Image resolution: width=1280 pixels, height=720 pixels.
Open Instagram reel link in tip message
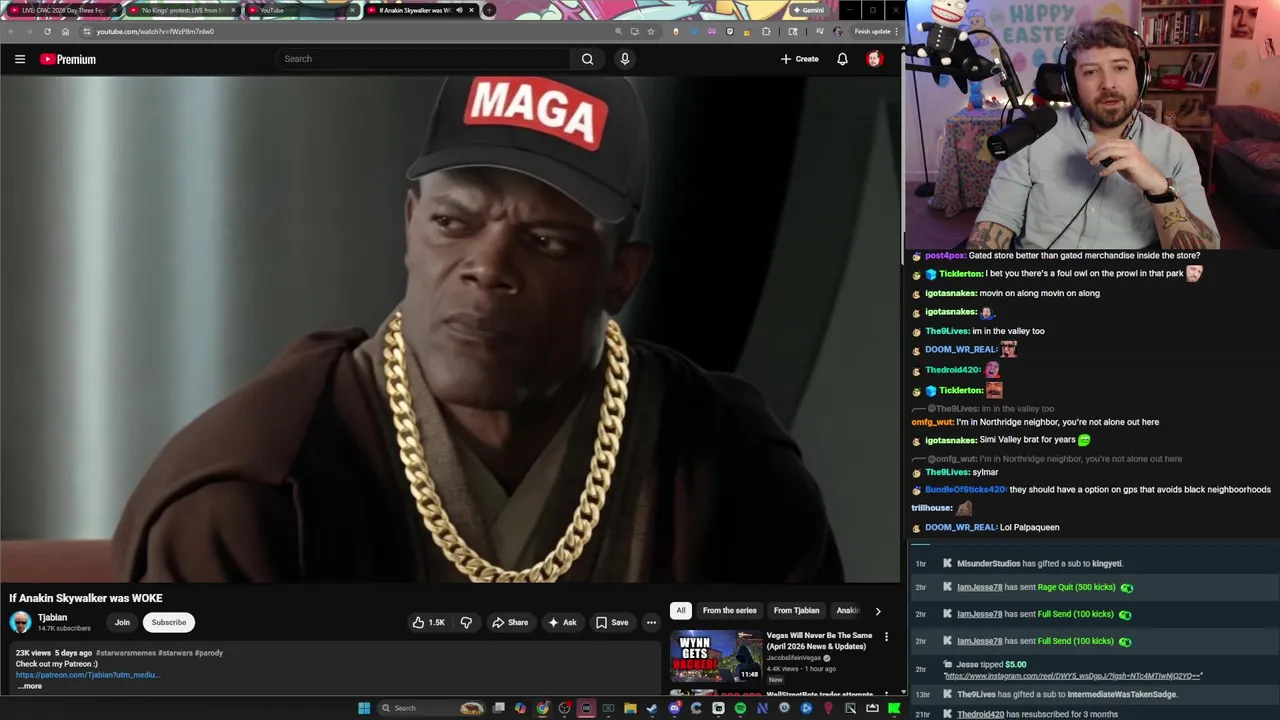1073,676
